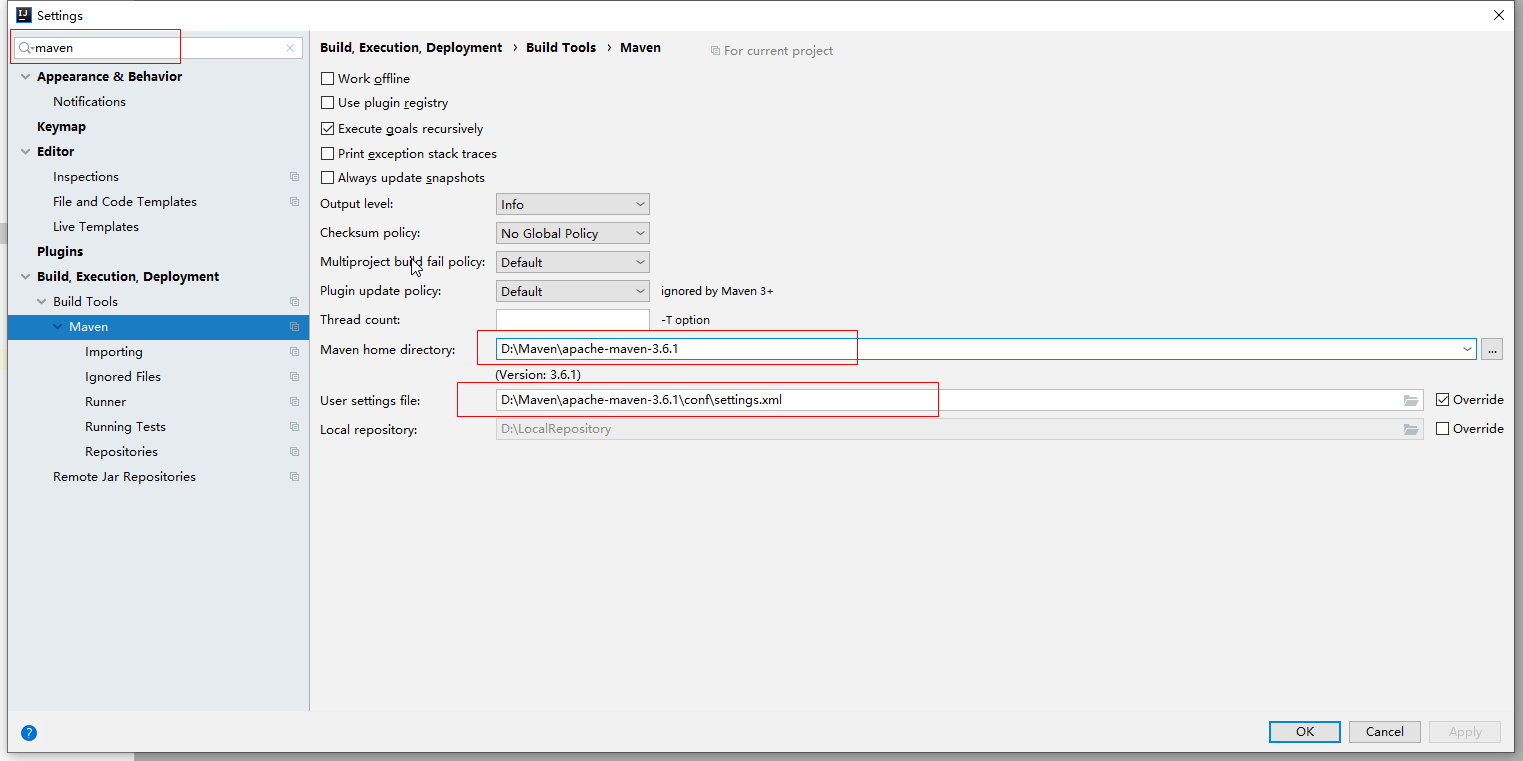Browse folder icon for Local repository
The image size is (1523, 761).
click(1411, 429)
